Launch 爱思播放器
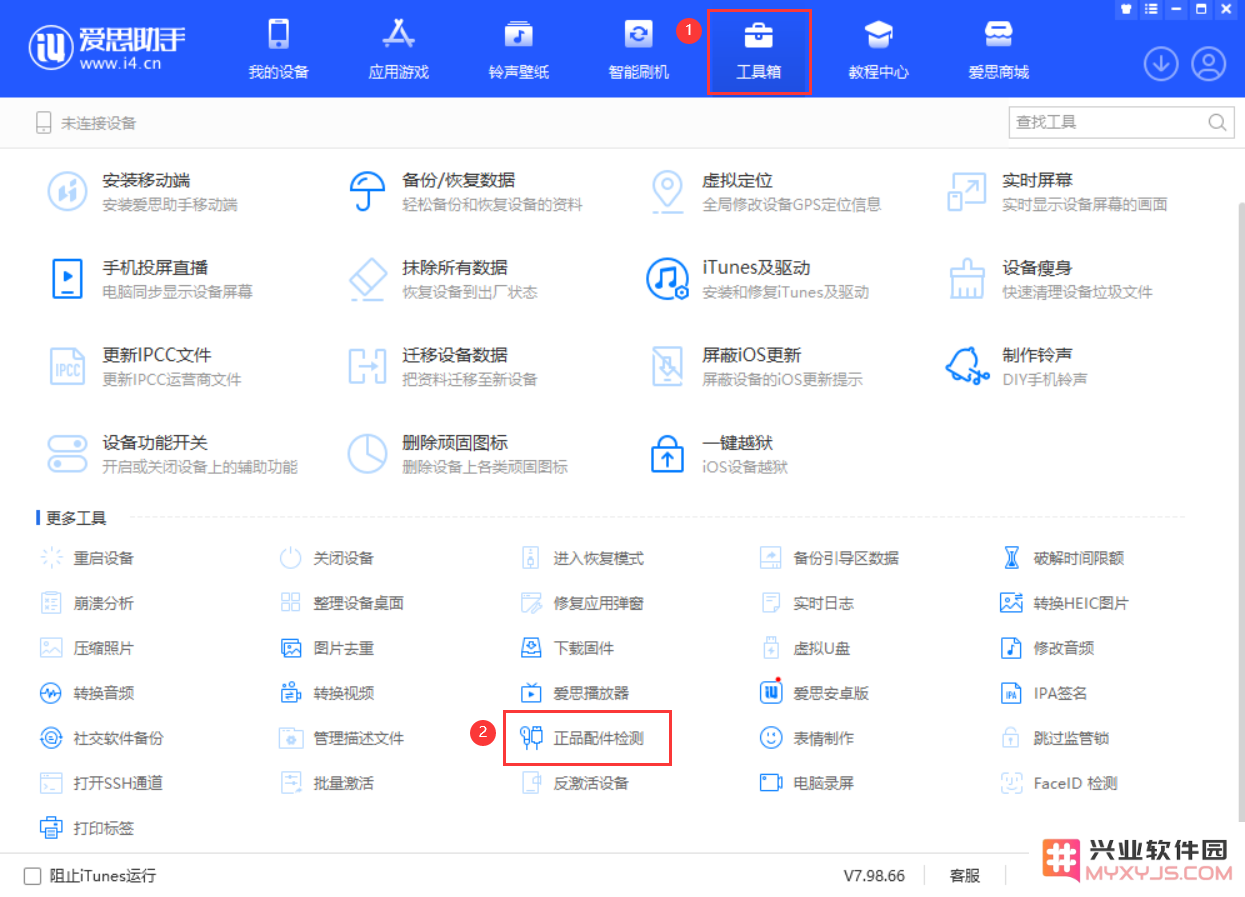Screen dimensions: 1245x897 pyautogui.click(x=574, y=693)
